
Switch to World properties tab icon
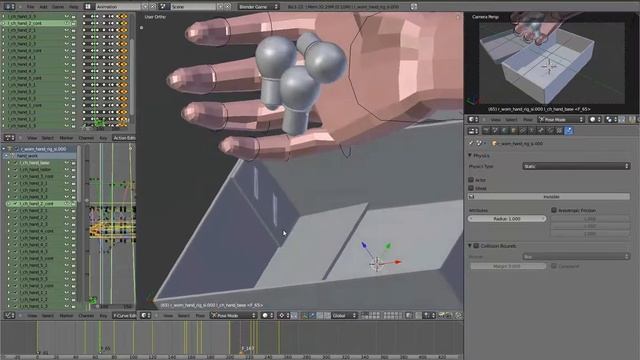tap(504, 131)
